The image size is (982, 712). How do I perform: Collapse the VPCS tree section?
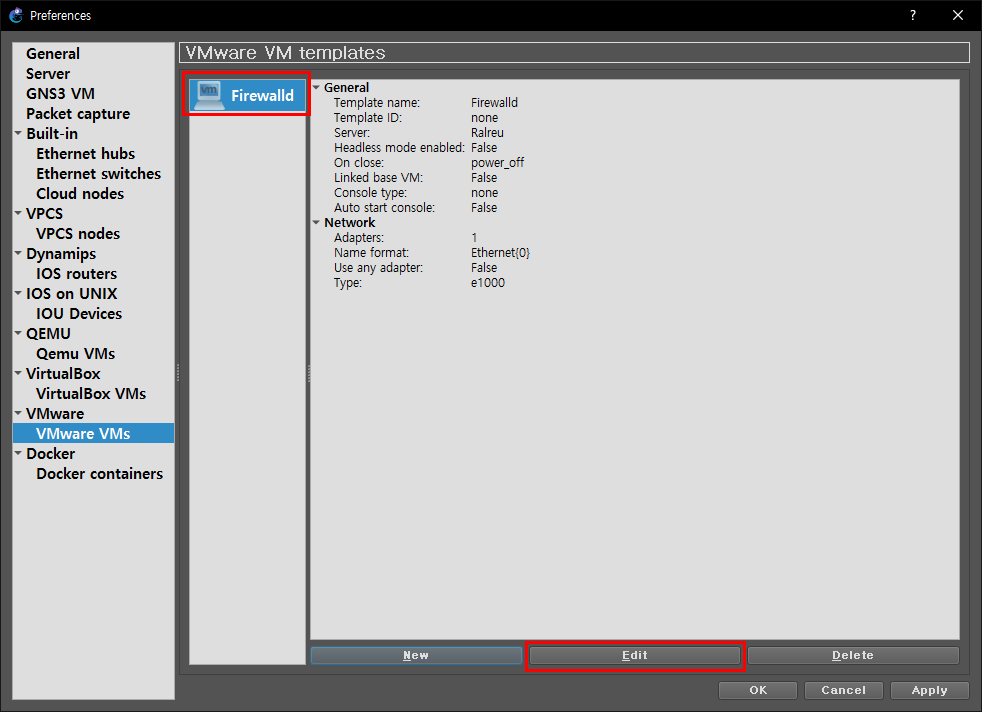pos(18,214)
